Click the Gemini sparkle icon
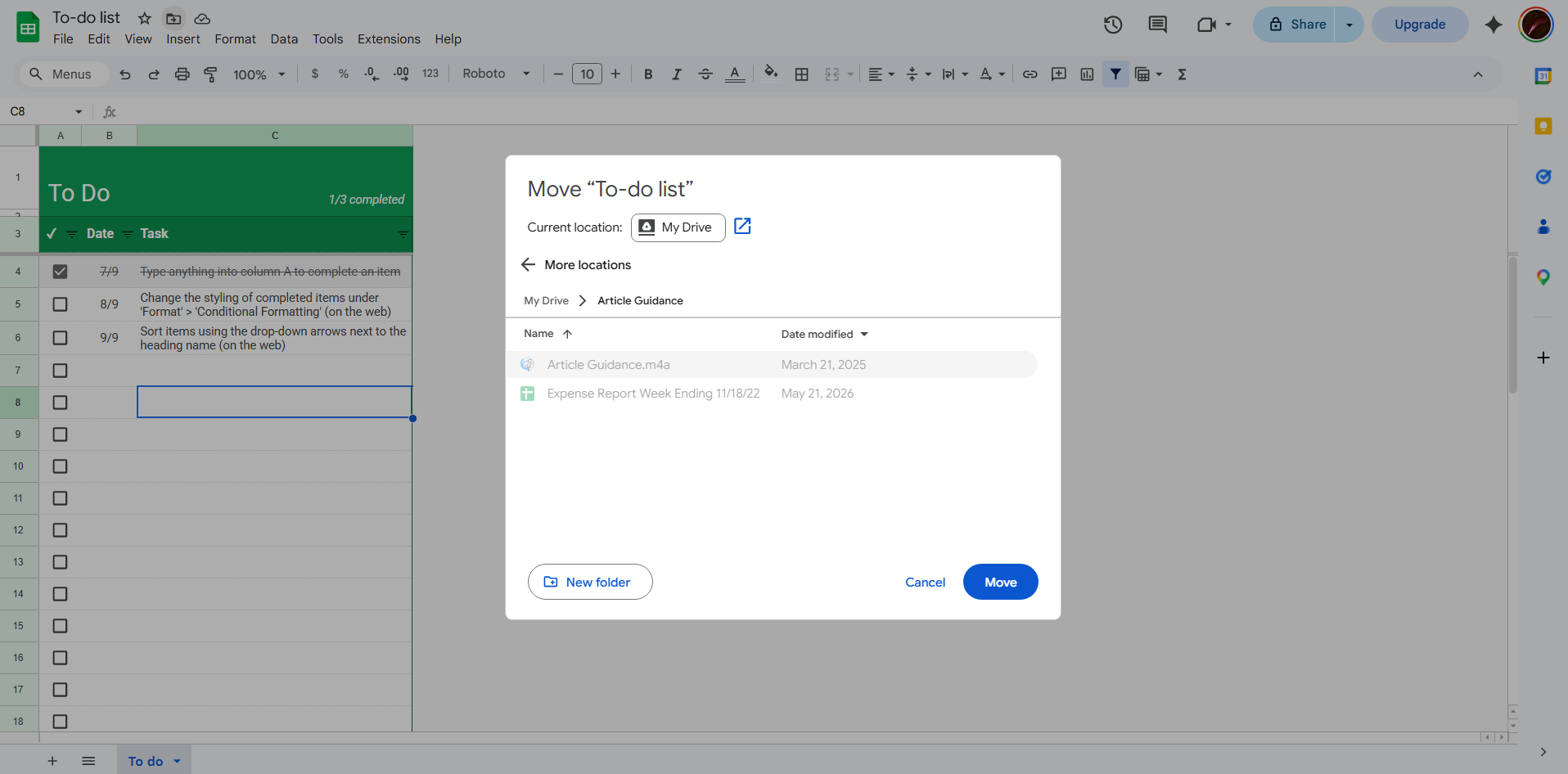 pos(1494,25)
